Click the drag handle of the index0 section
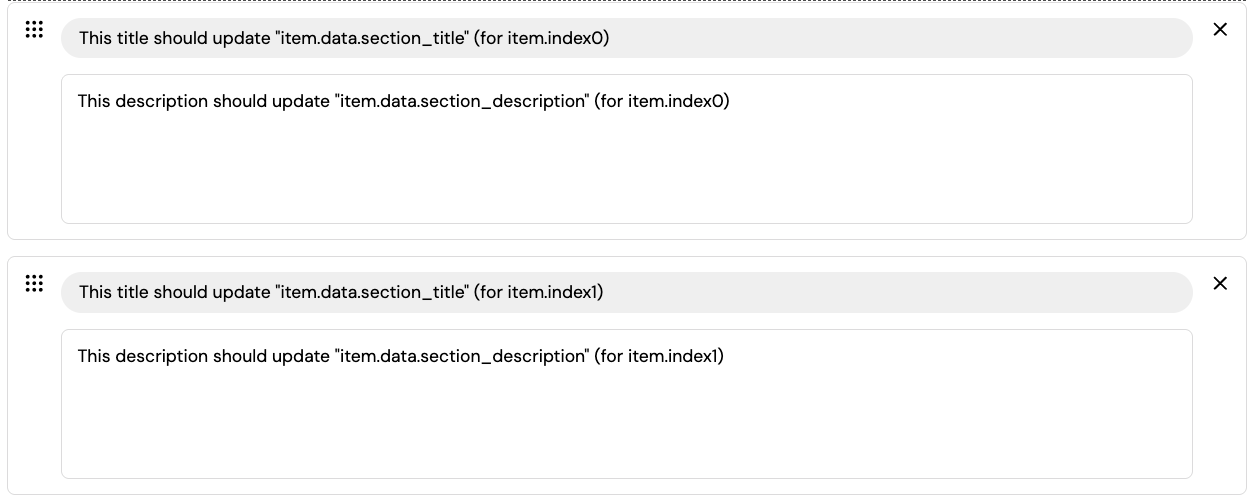The image size is (1253, 501). 34,30
